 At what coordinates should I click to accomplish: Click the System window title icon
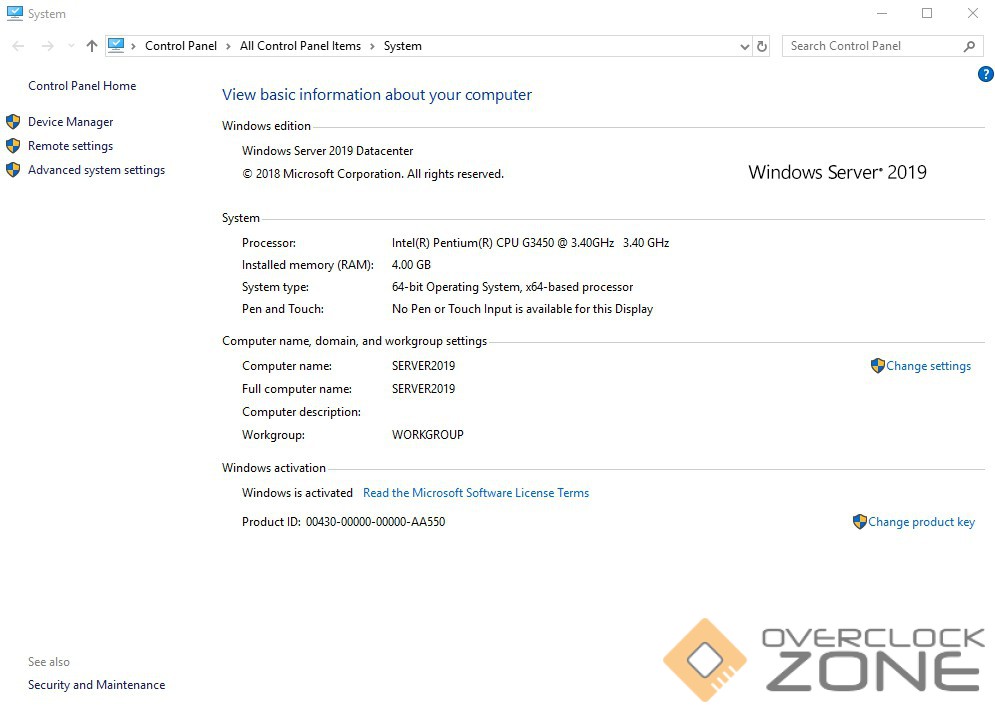point(15,13)
